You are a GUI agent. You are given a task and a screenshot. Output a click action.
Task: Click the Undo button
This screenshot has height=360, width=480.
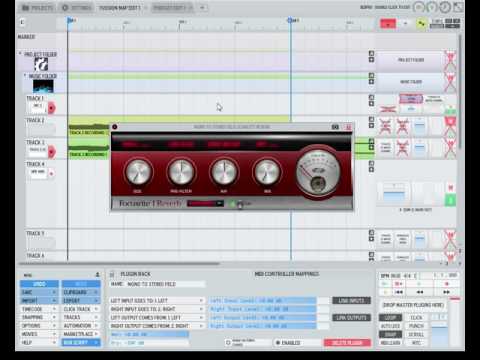click(x=39, y=284)
